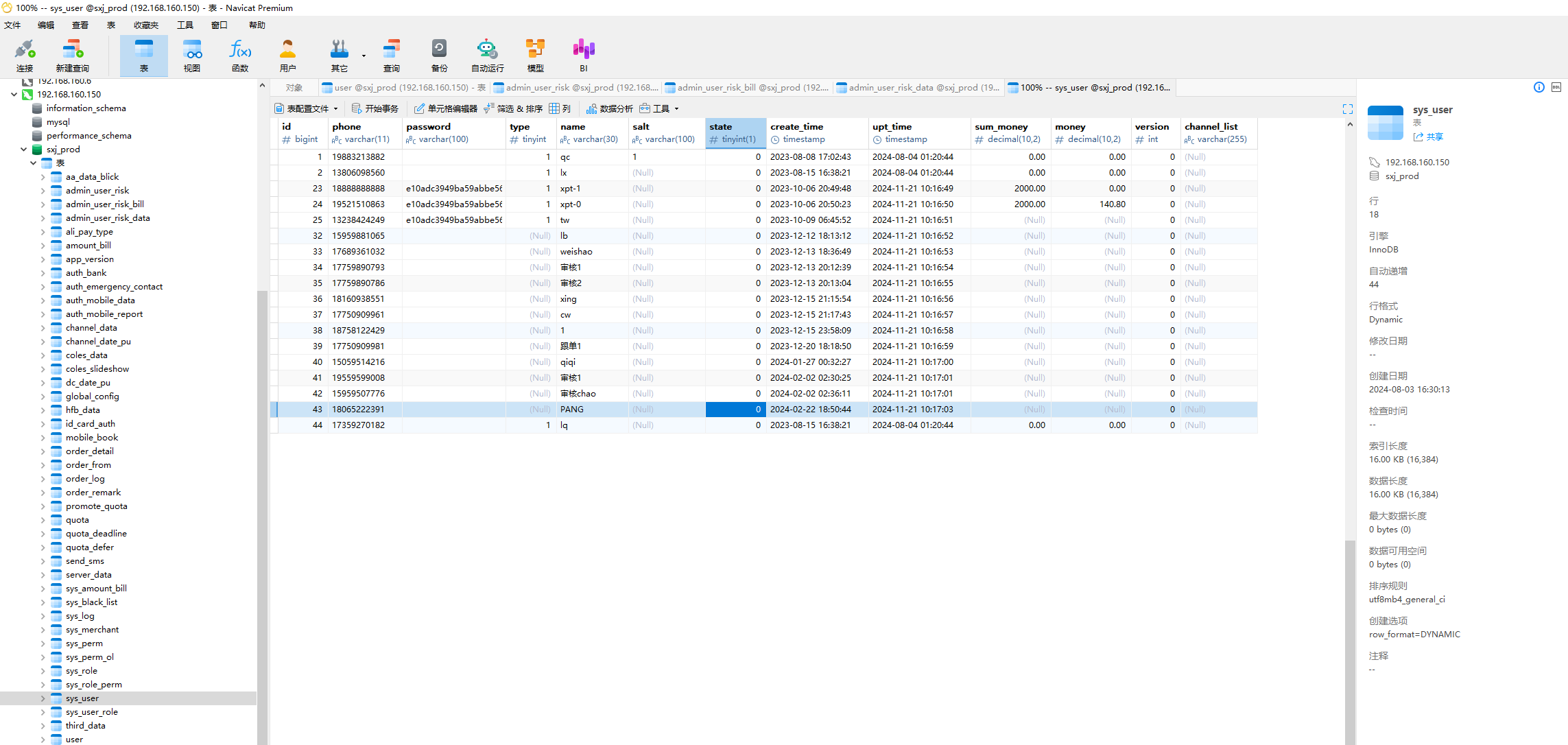Open the Favorites (收藏夹) menu
The width and height of the screenshot is (1568, 745).
pos(146,25)
